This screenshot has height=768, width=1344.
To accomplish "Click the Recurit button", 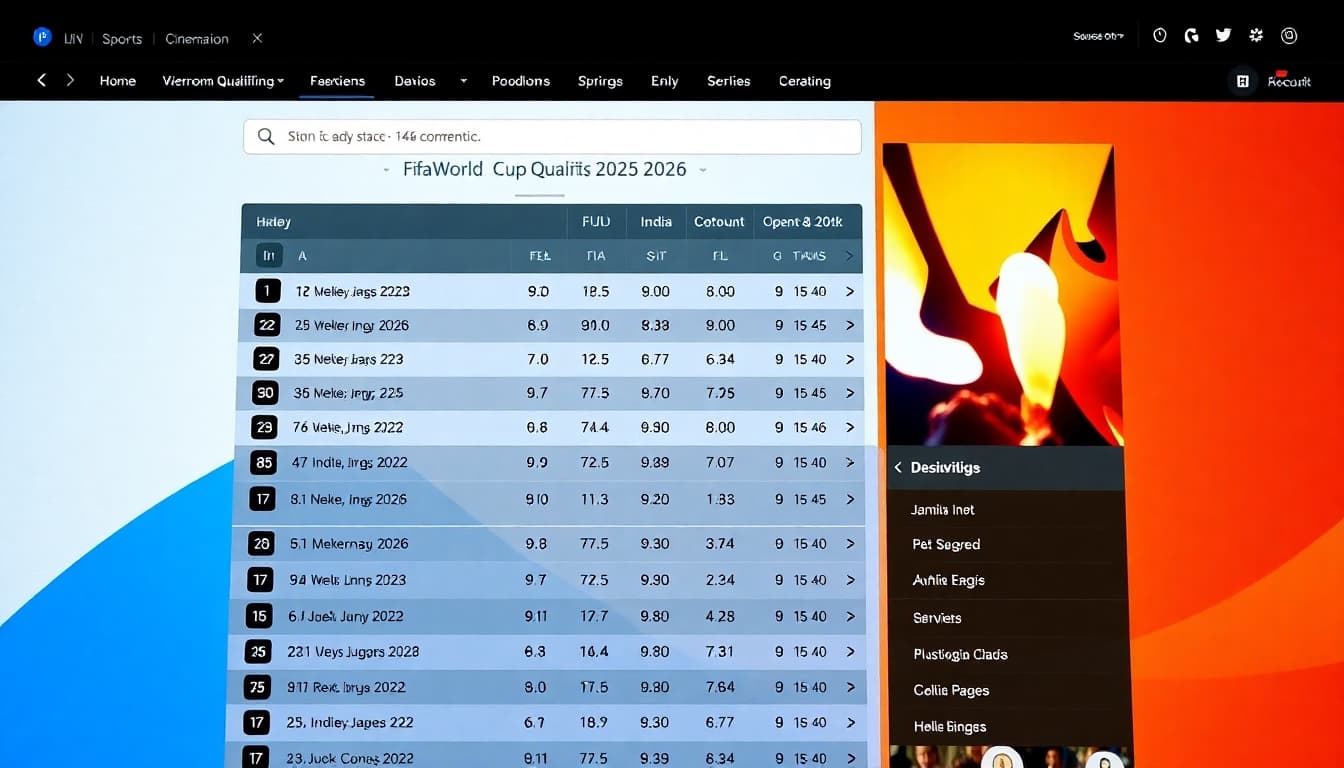I will [x=1289, y=81].
